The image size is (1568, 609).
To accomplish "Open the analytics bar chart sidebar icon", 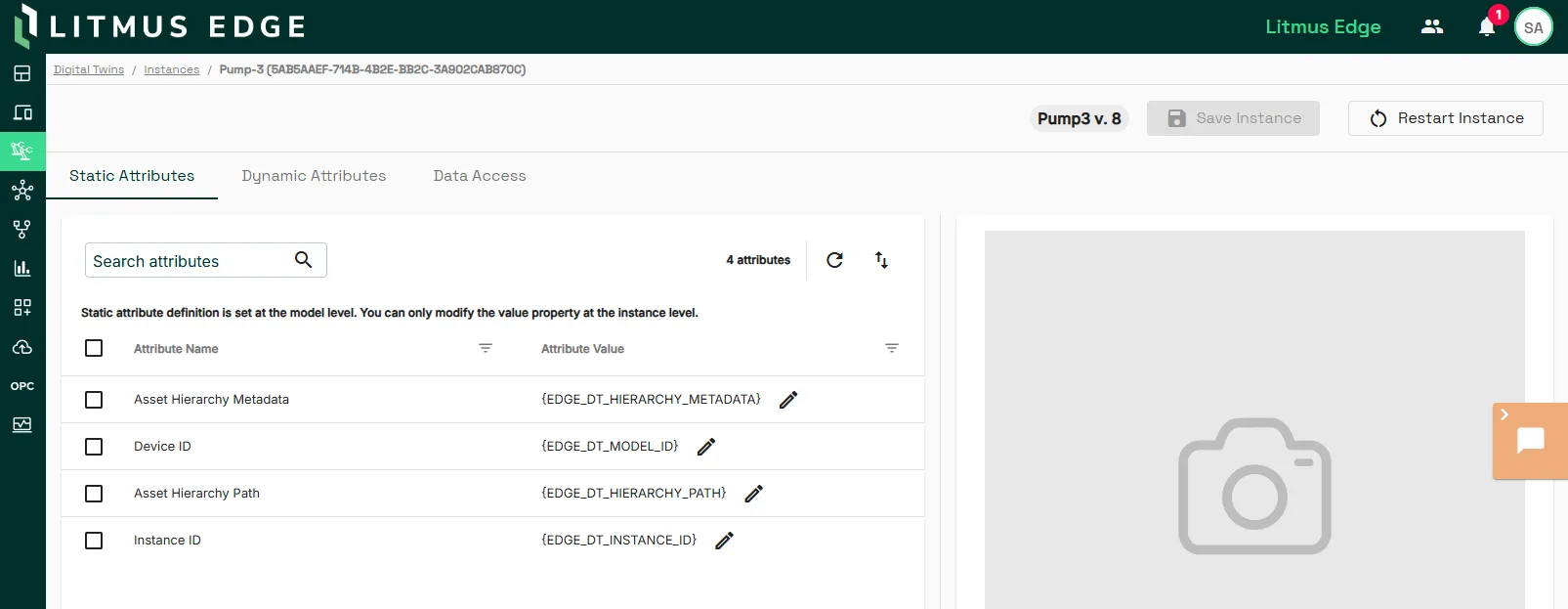I will pyautogui.click(x=22, y=269).
